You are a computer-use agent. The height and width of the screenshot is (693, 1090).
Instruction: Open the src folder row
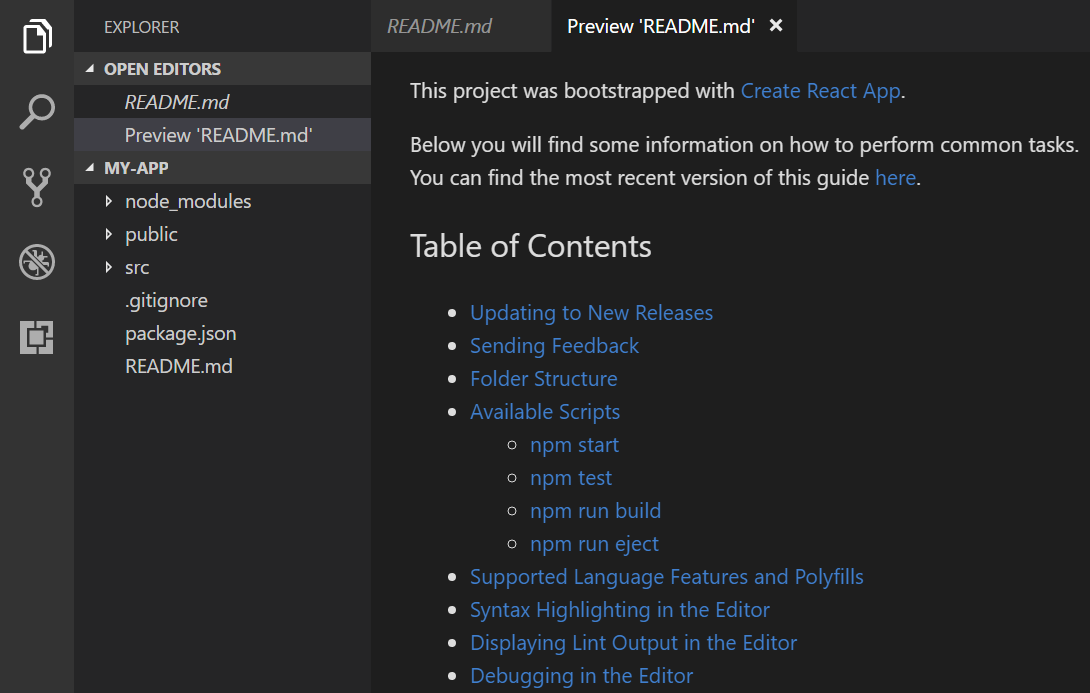(222, 267)
